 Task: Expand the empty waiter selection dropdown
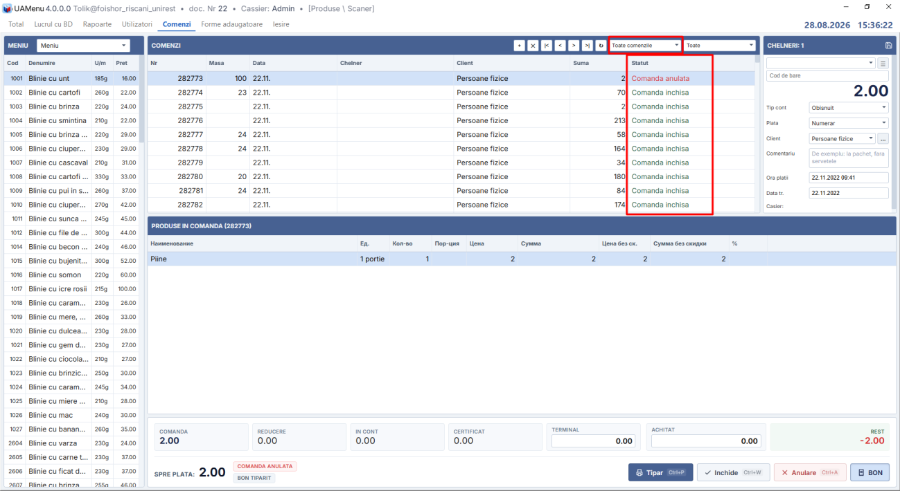(821, 63)
